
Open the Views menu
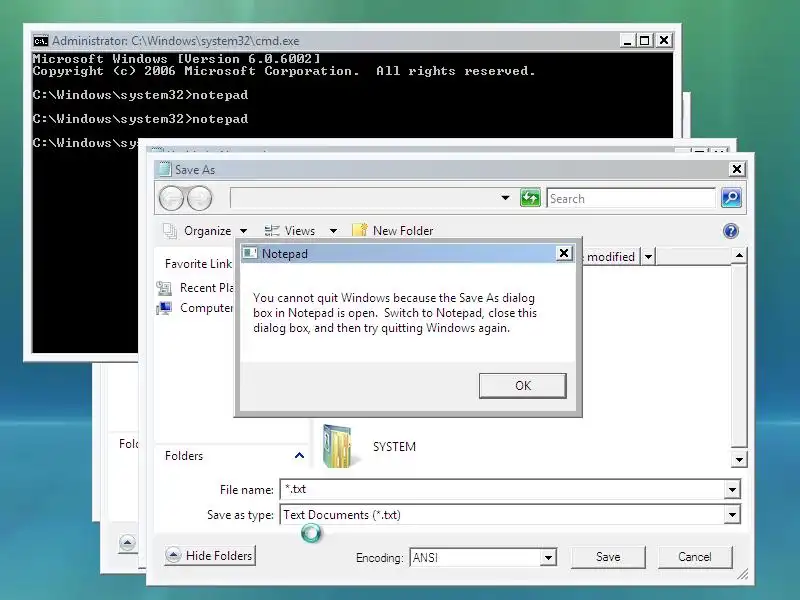click(x=290, y=231)
